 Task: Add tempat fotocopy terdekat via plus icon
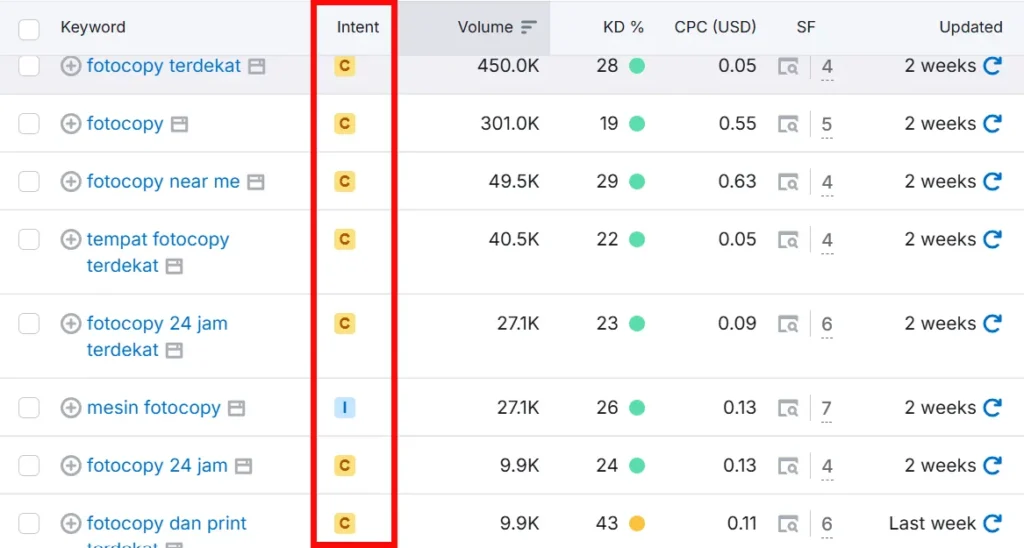pyautogui.click(x=71, y=240)
